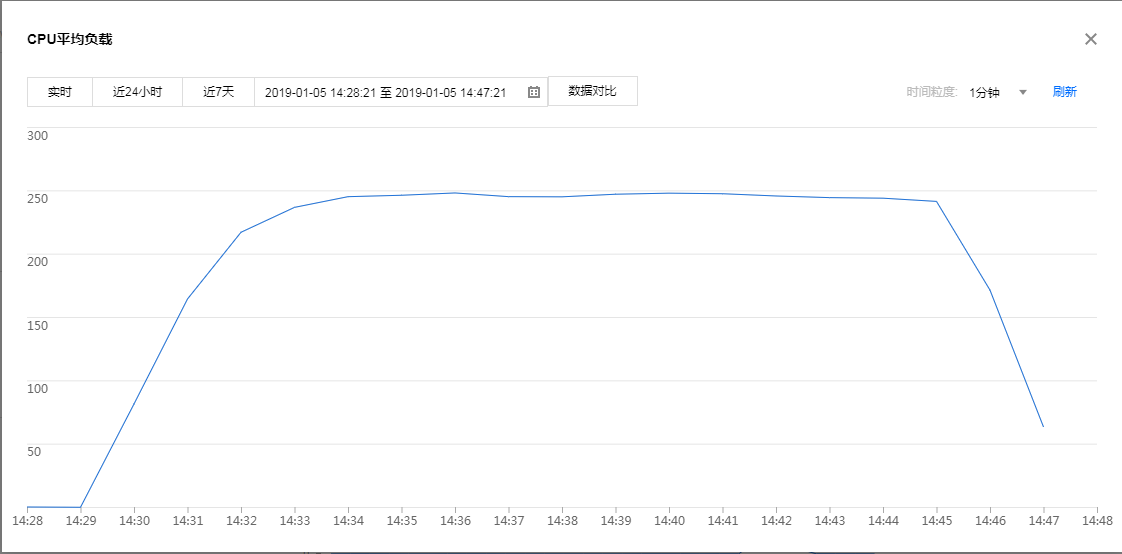Viewport: 1122px width, 554px height.
Task: Click the 时间粒度 label
Action: [x=932, y=92]
